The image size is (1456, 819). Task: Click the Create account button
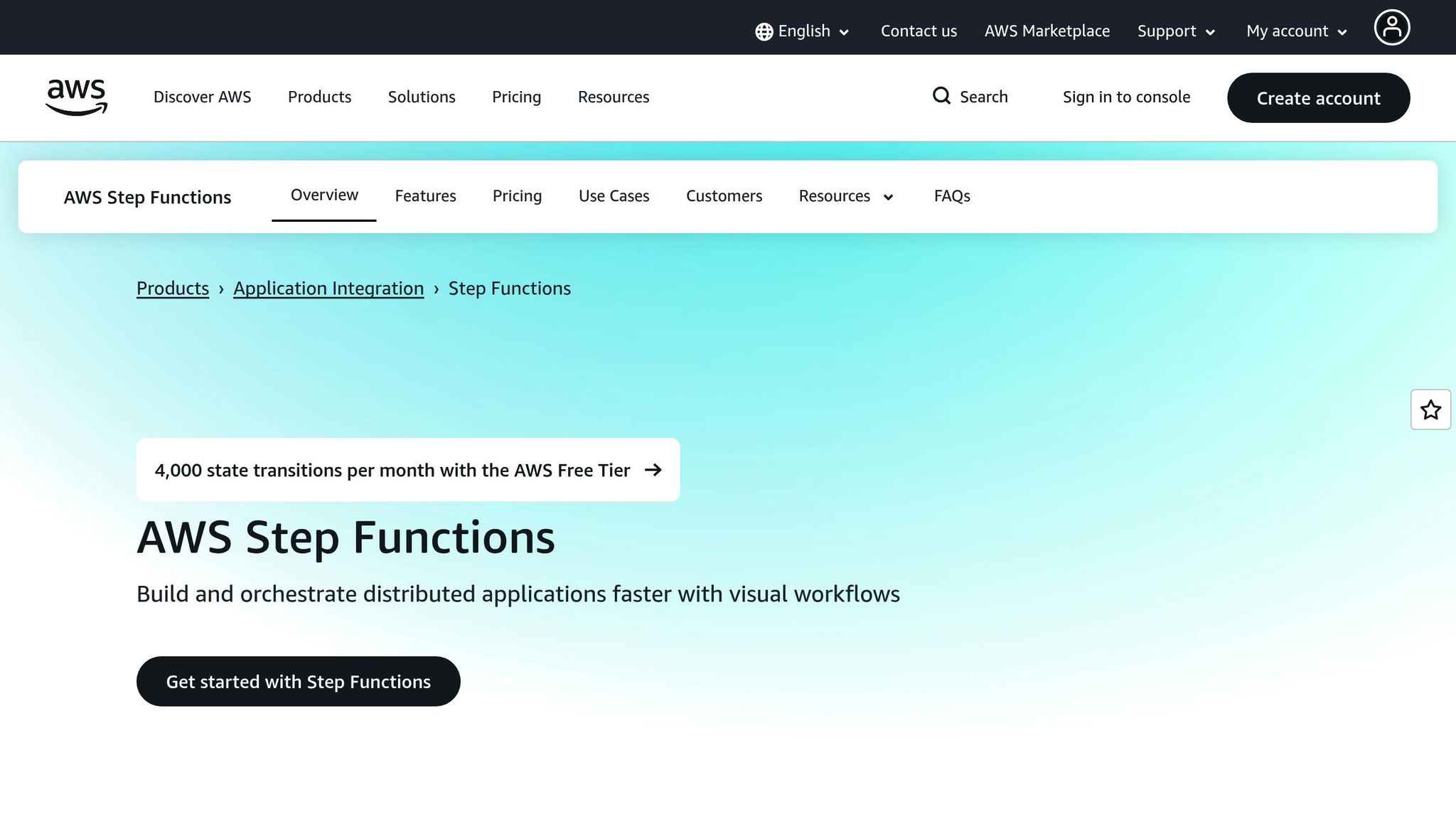pos(1318,97)
